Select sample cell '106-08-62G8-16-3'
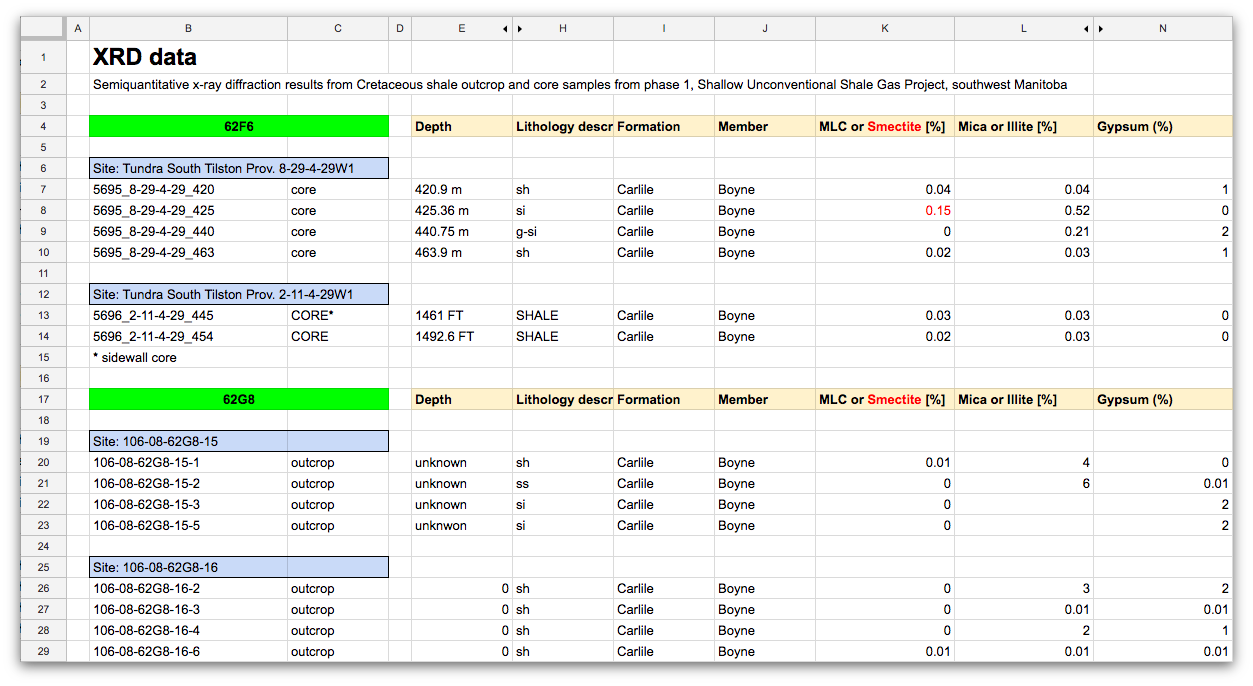Screen dimensions: 1253x686 coord(188,610)
